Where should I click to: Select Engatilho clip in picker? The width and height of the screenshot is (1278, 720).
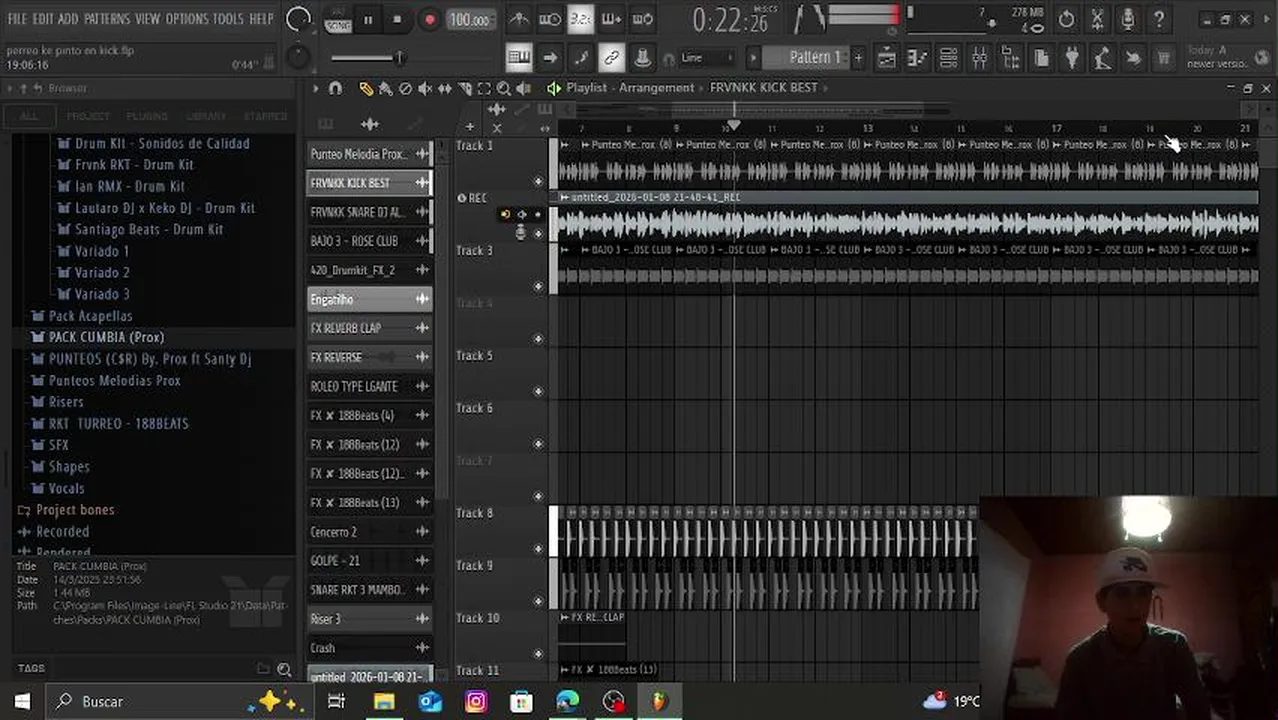(x=369, y=299)
